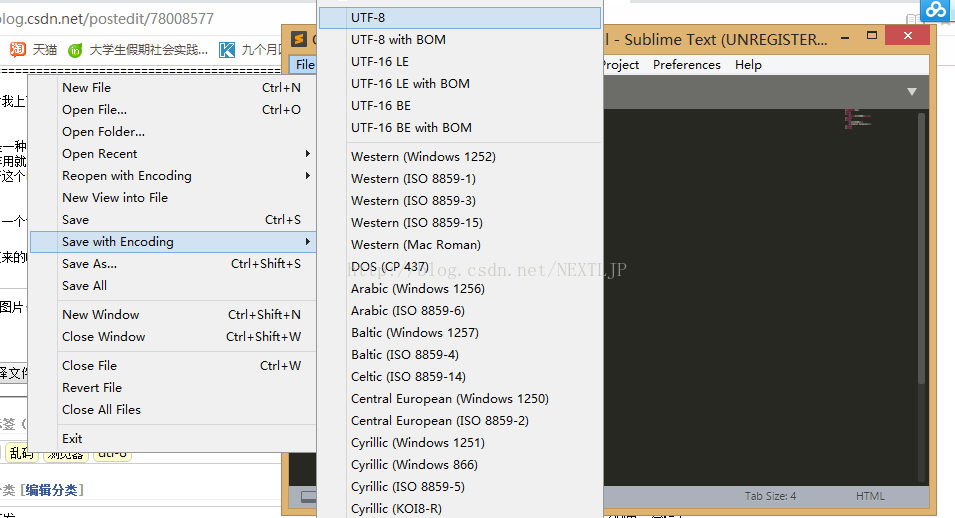
Task: Open Save with Encoding submenu
Action: click(172, 242)
